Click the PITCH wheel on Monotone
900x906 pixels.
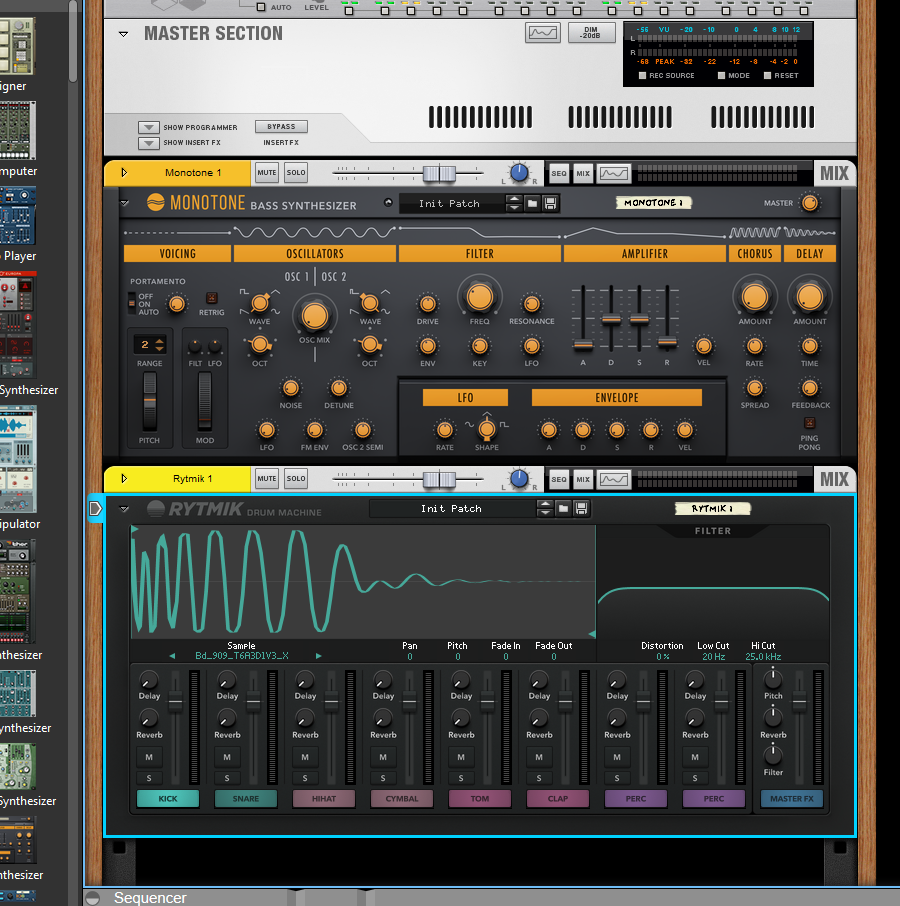(x=150, y=402)
